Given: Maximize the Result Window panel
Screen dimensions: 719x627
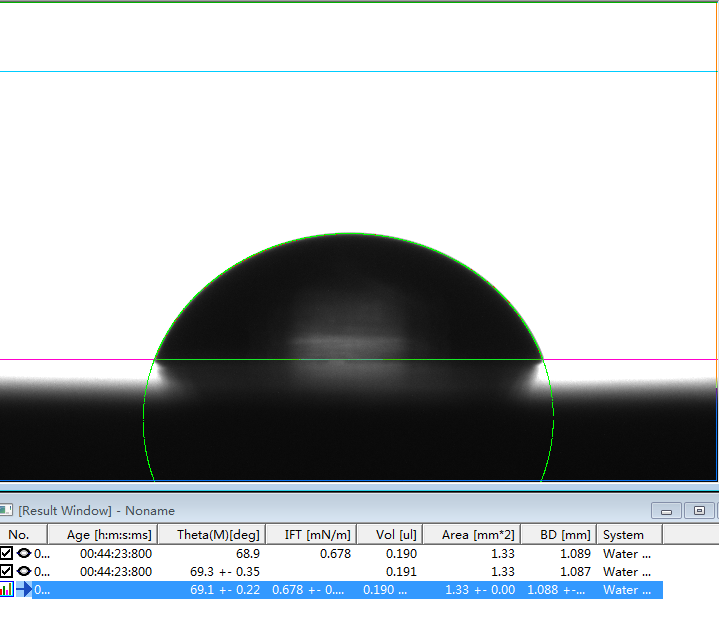Looking at the screenshot, I should pyautogui.click(x=699, y=511).
